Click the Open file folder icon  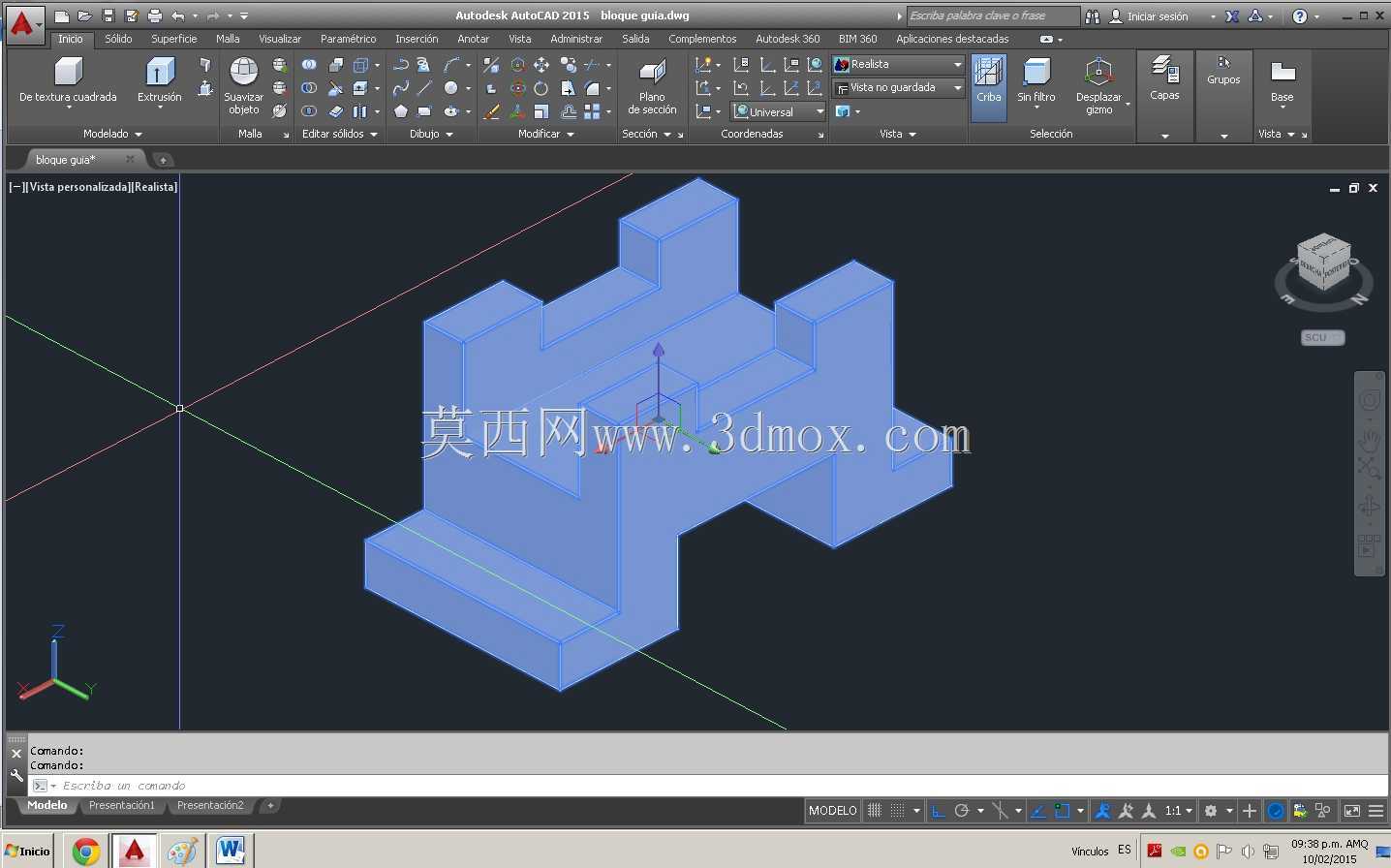[84, 15]
